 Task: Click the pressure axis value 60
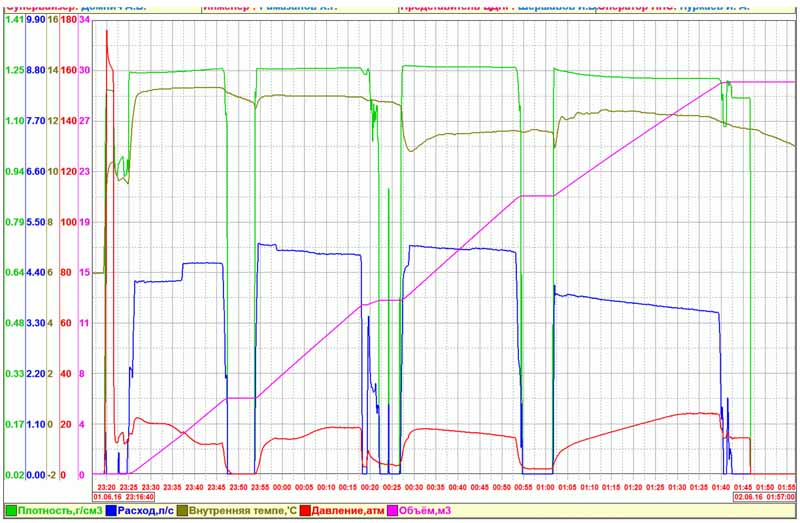click(x=66, y=323)
